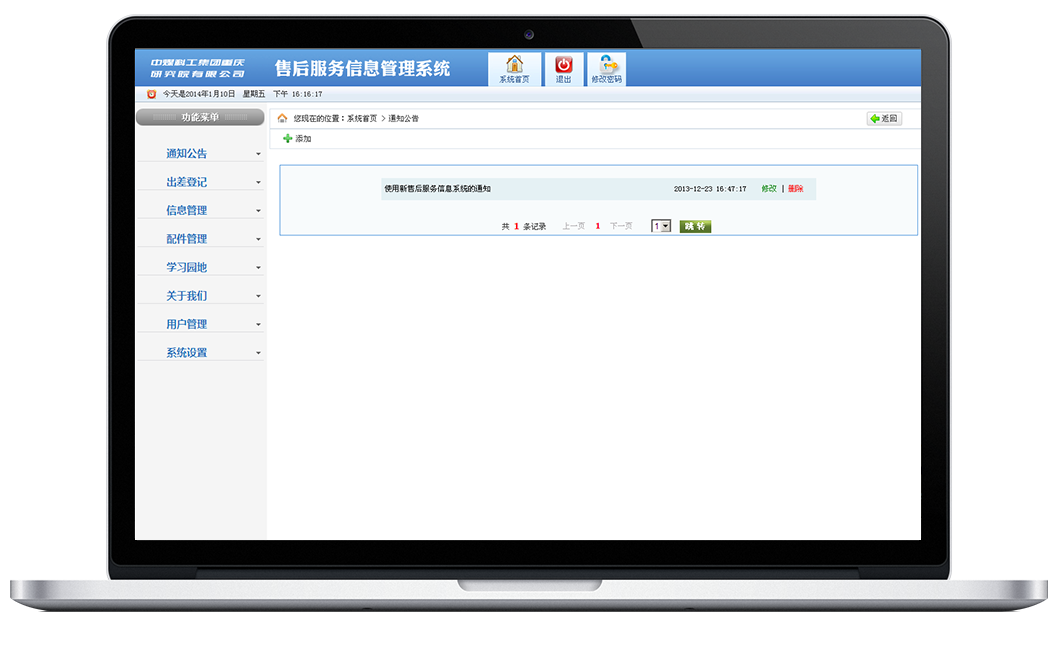Click the red 删除 delete link
The height and width of the screenshot is (662, 1057).
pos(796,189)
